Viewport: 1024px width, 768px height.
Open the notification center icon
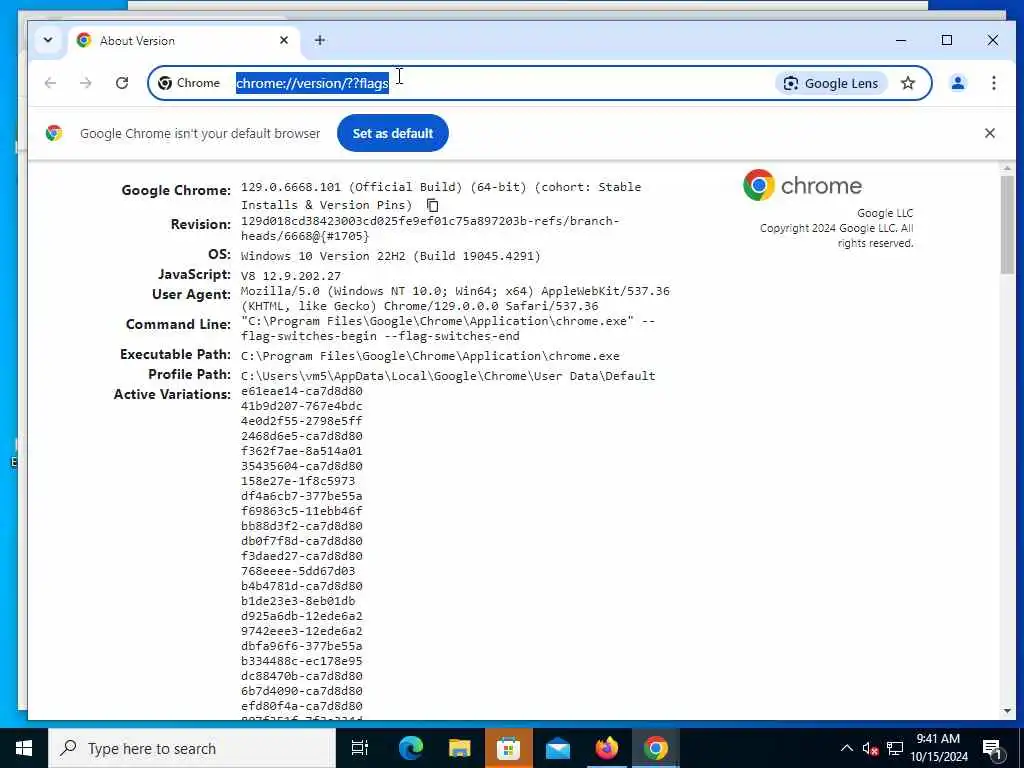[992, 749]
